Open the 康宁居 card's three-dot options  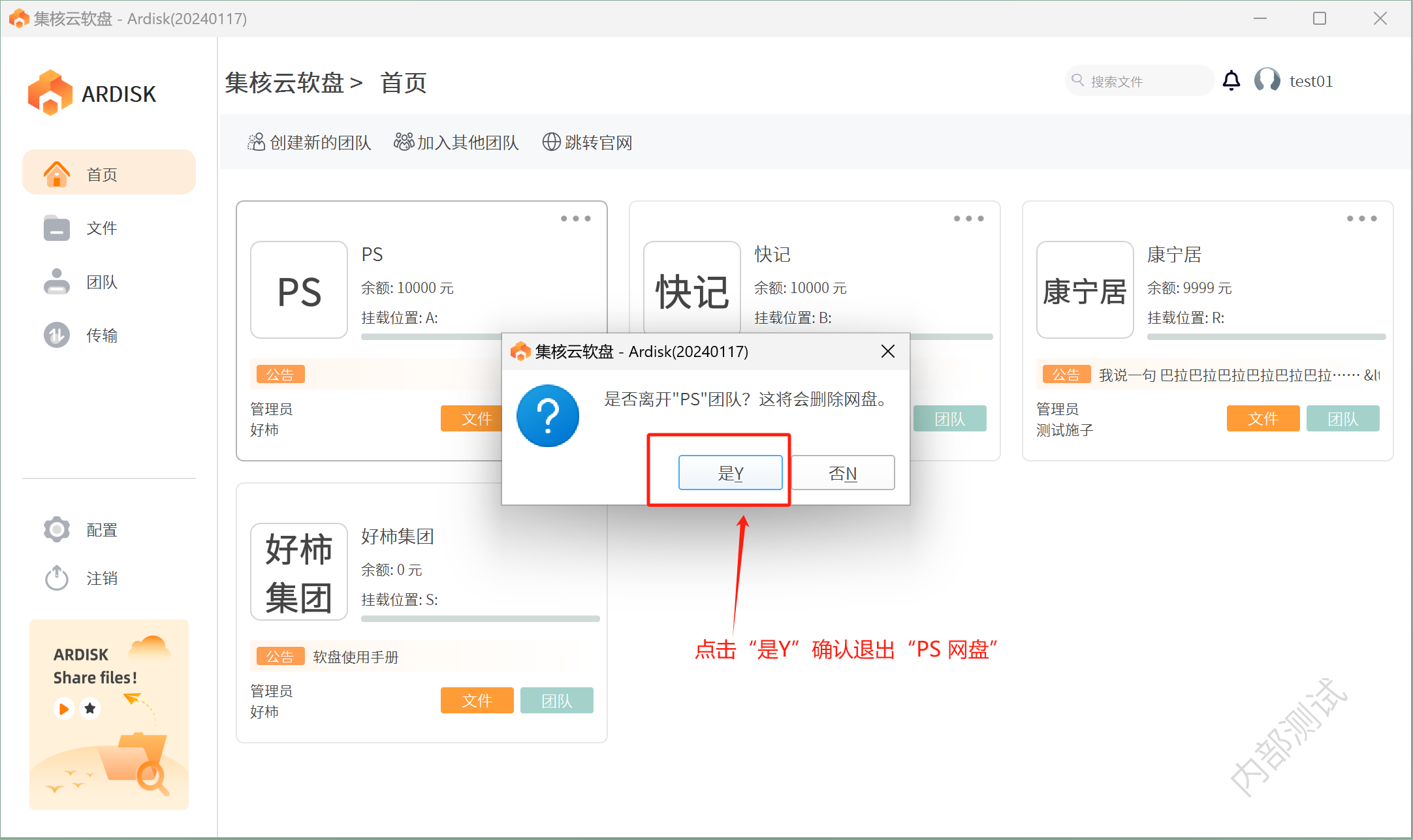(x=1361, y=219)
